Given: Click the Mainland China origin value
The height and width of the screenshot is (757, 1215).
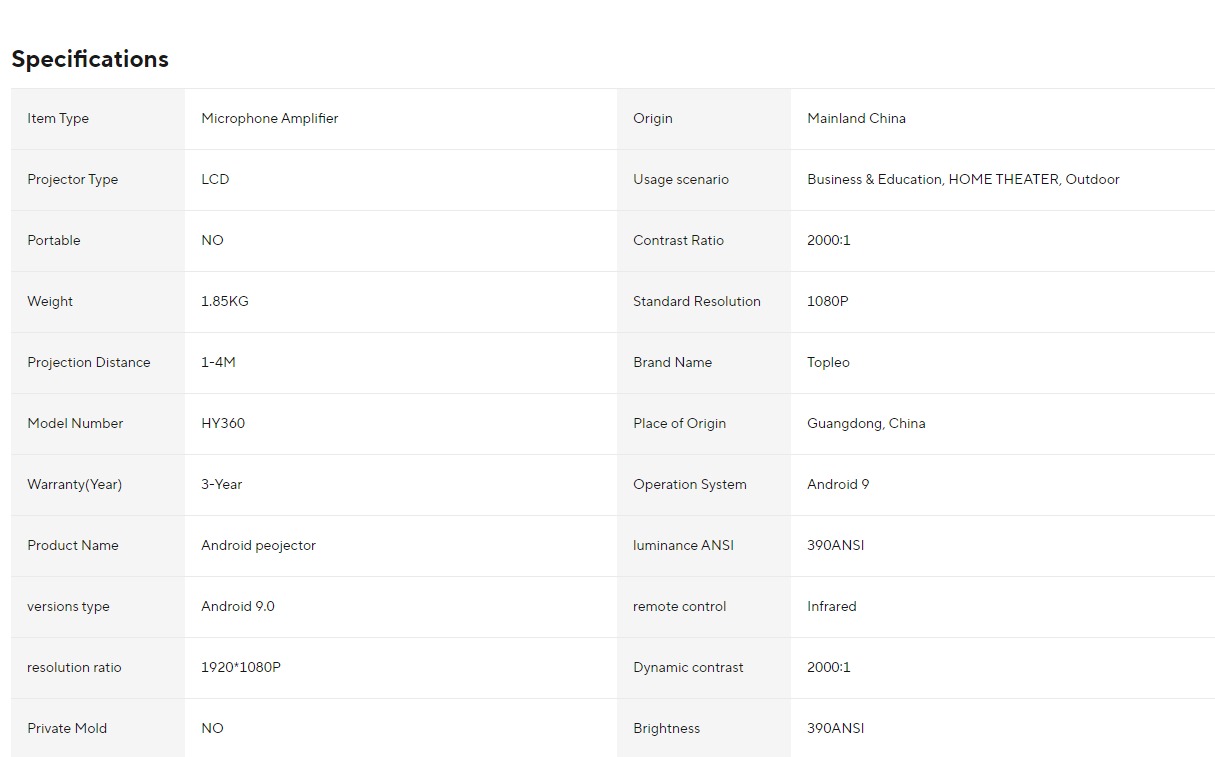Looking at the screenshot, I should point(856,118).
